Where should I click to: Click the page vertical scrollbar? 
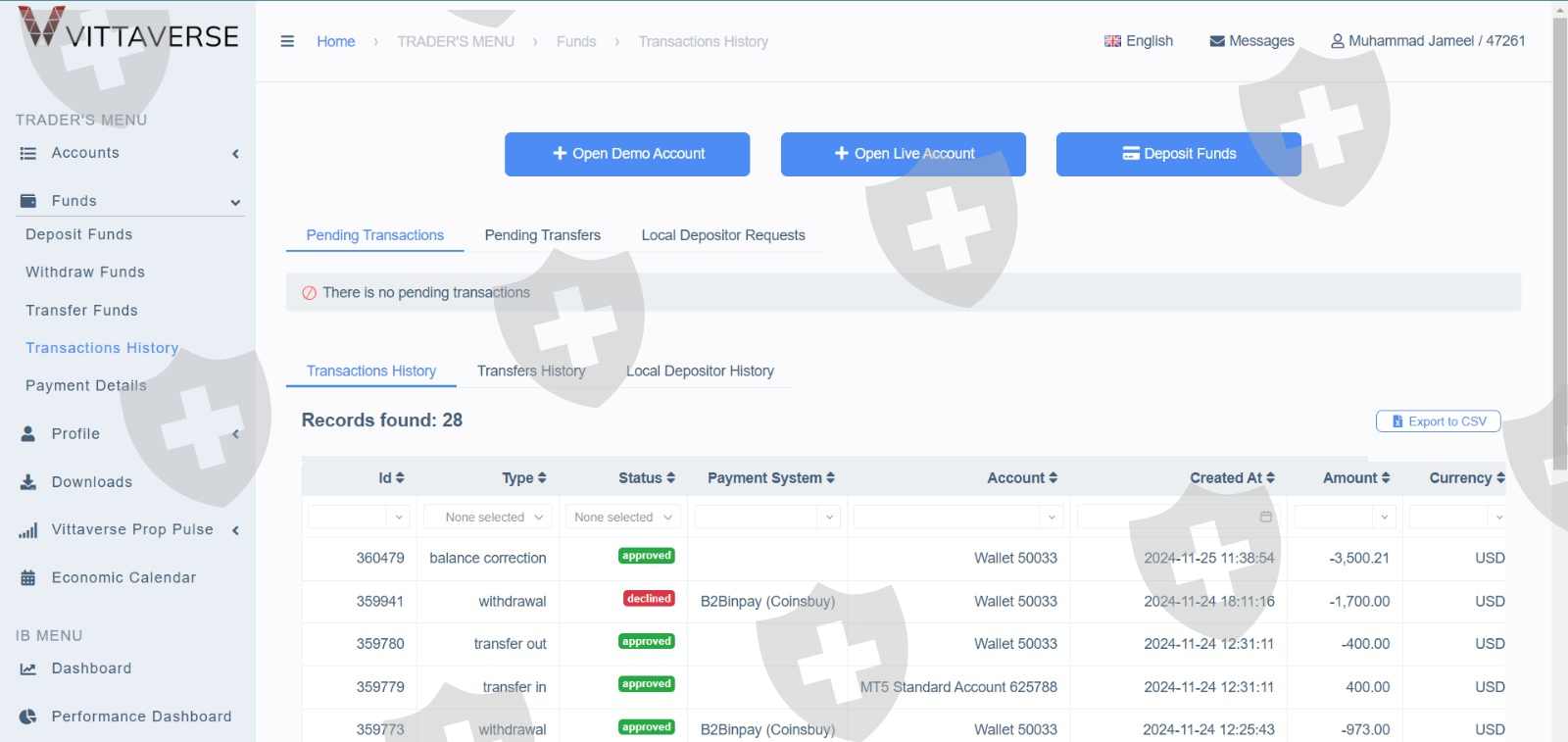(1559, 235)
